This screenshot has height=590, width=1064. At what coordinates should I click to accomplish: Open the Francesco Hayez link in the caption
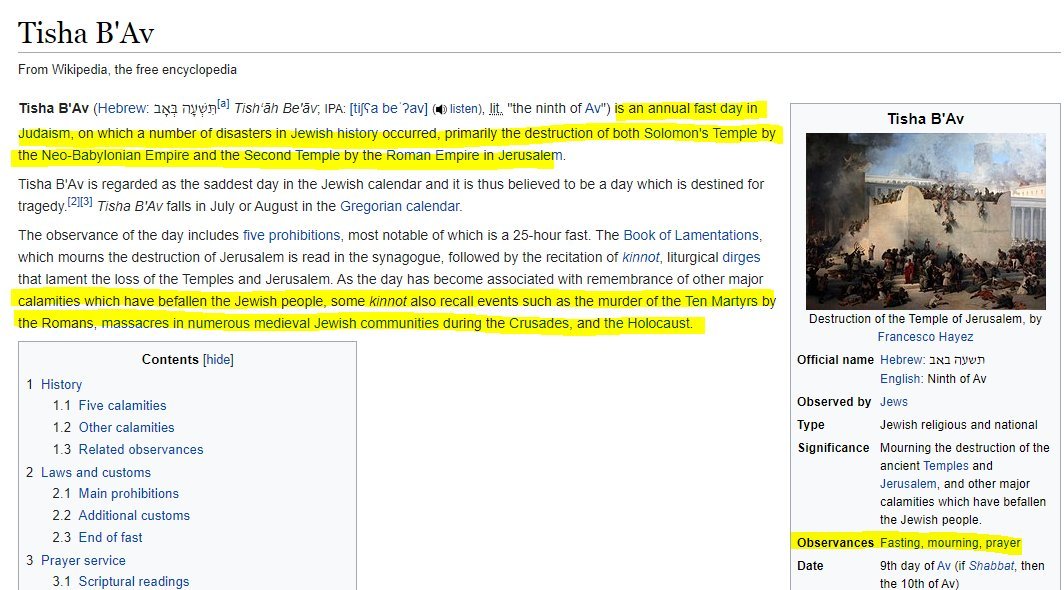[925, 337]
